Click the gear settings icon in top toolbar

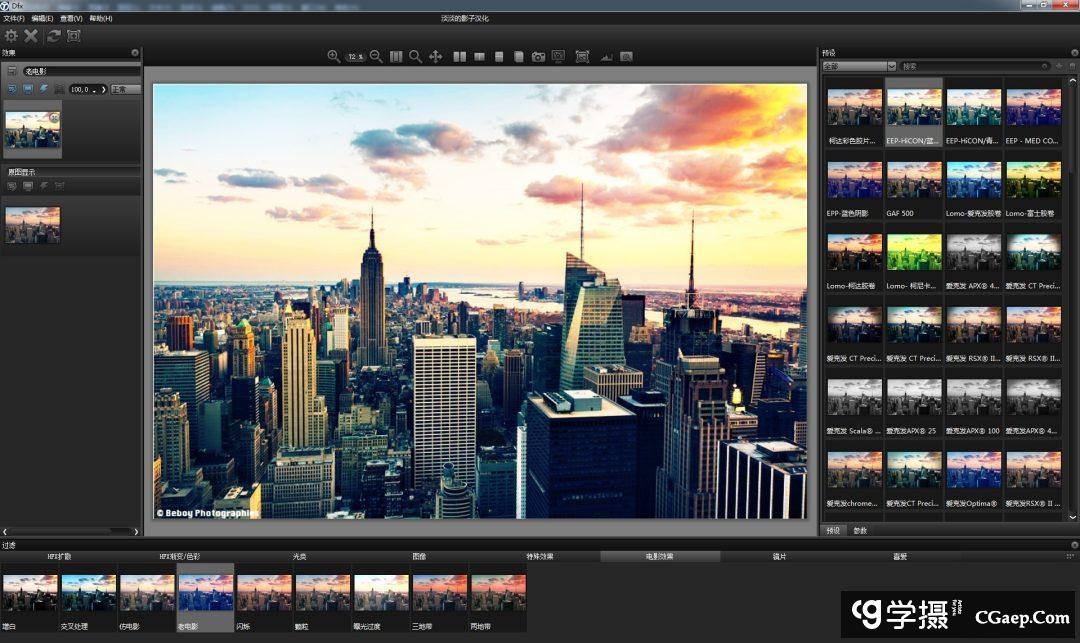click(x=12, y=35)
